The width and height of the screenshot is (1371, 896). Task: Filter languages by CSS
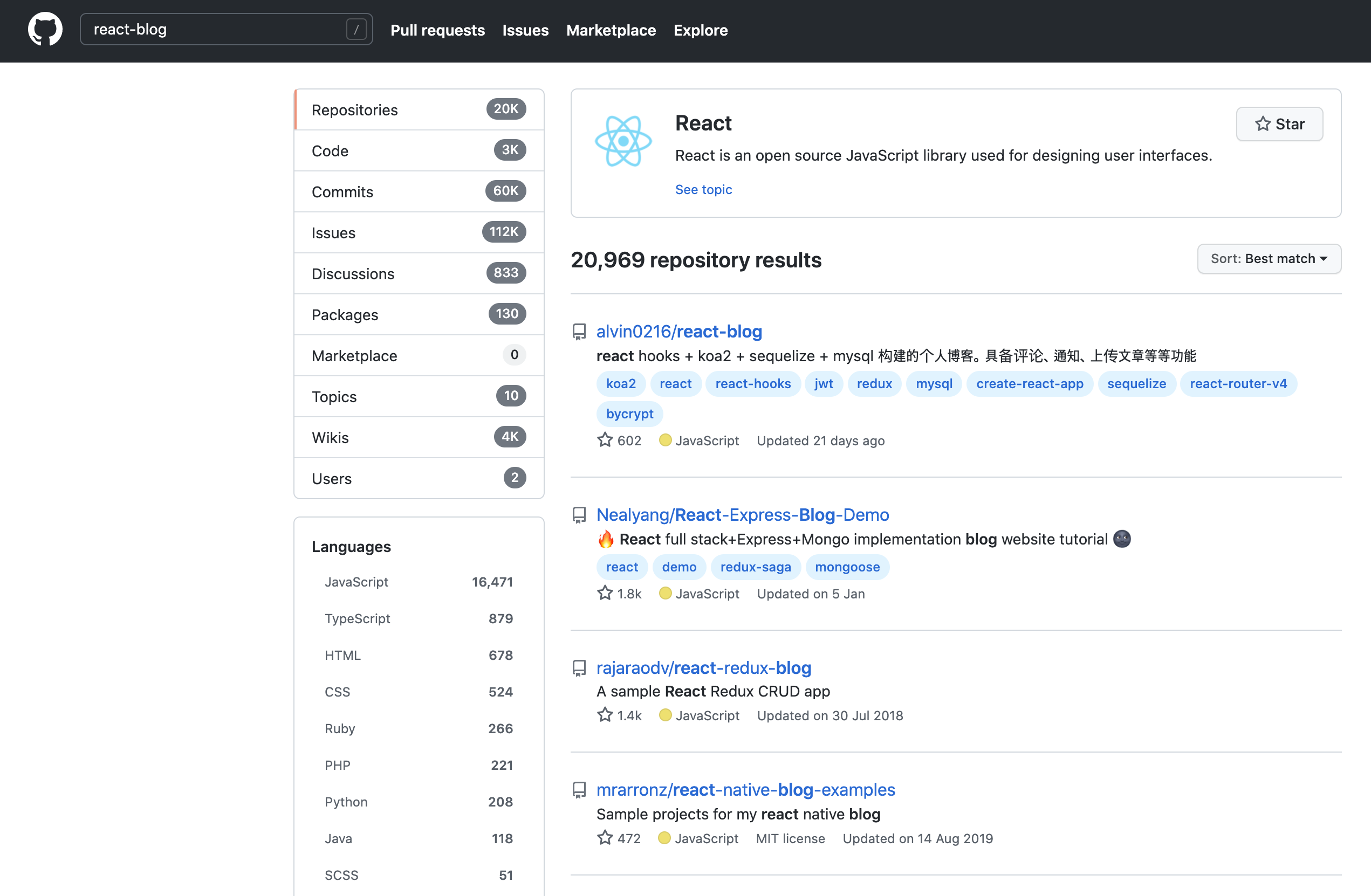419,692
